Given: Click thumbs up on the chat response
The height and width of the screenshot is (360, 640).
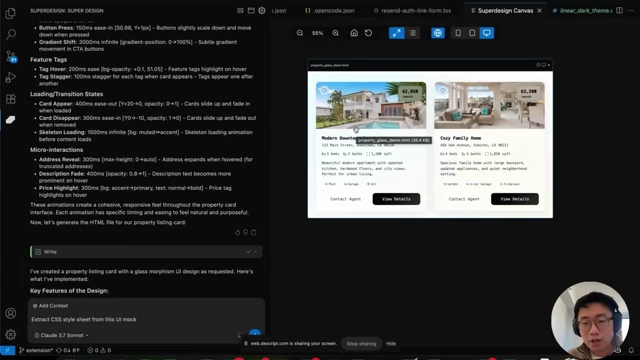Looking at the screenshot, I should pyautogui.click(x=238, y=232).
